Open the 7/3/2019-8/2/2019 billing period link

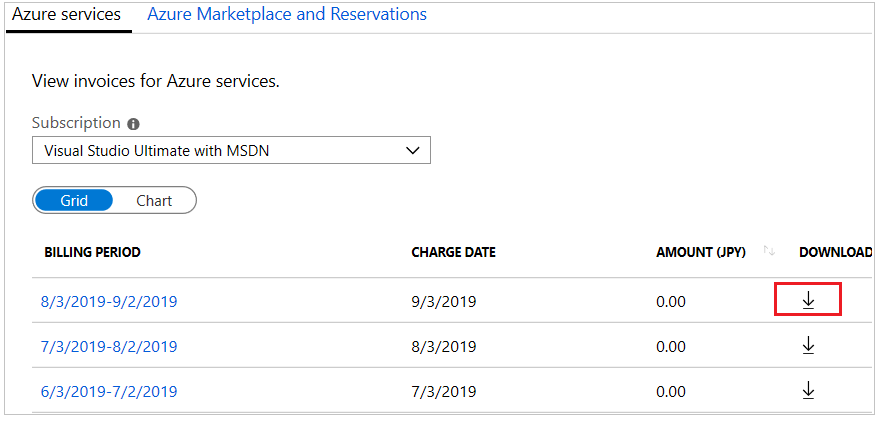click(x=109, y=346)
